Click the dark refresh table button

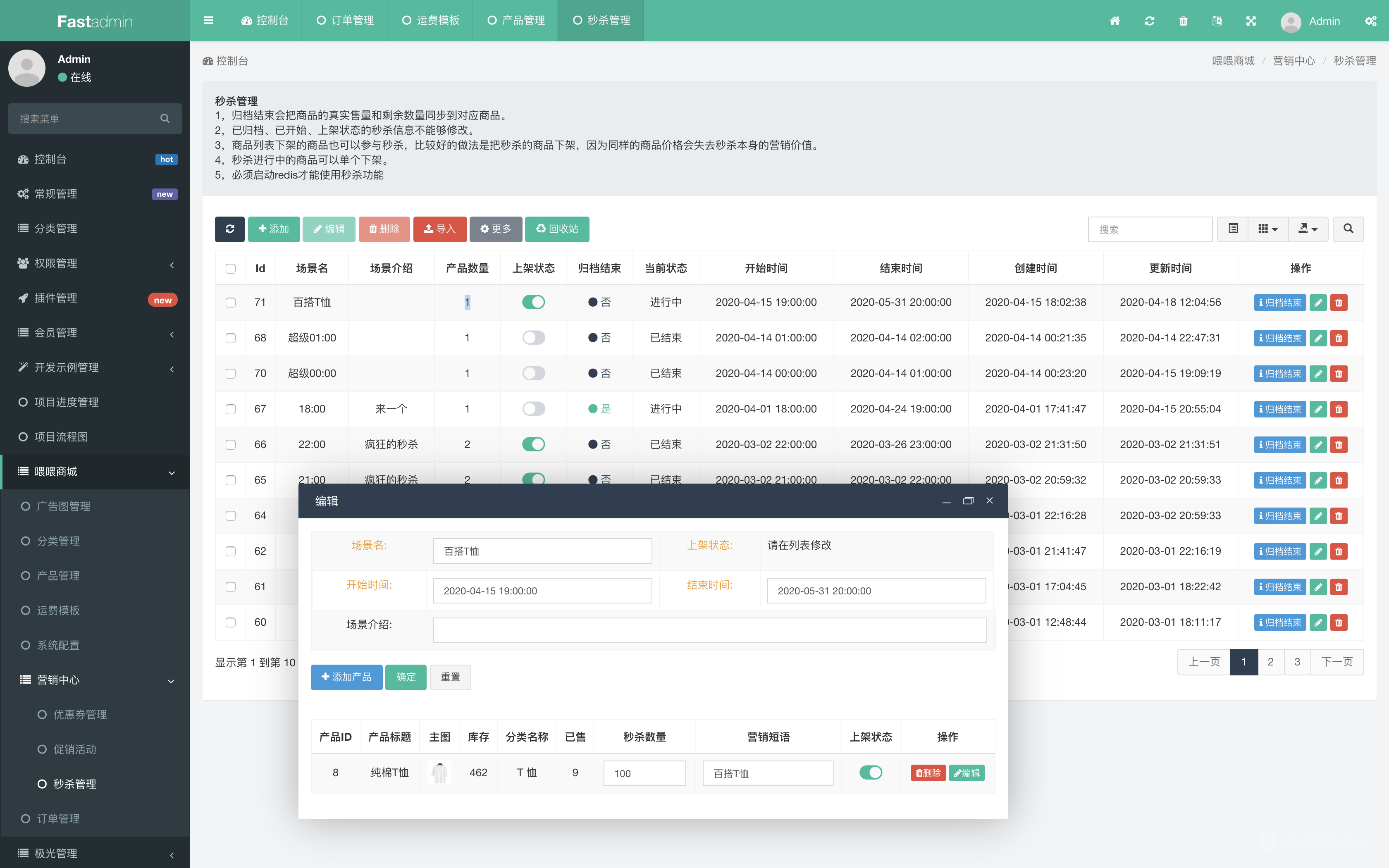(x=229, y=229)
